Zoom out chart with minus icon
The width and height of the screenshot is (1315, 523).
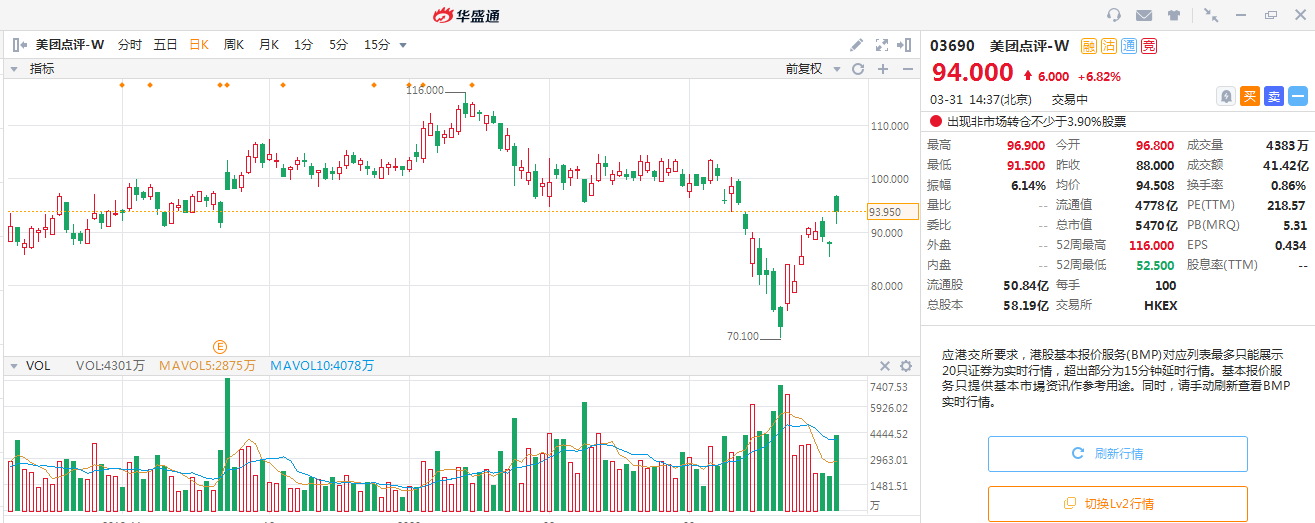pyautogui.click(x=907, y=69)
